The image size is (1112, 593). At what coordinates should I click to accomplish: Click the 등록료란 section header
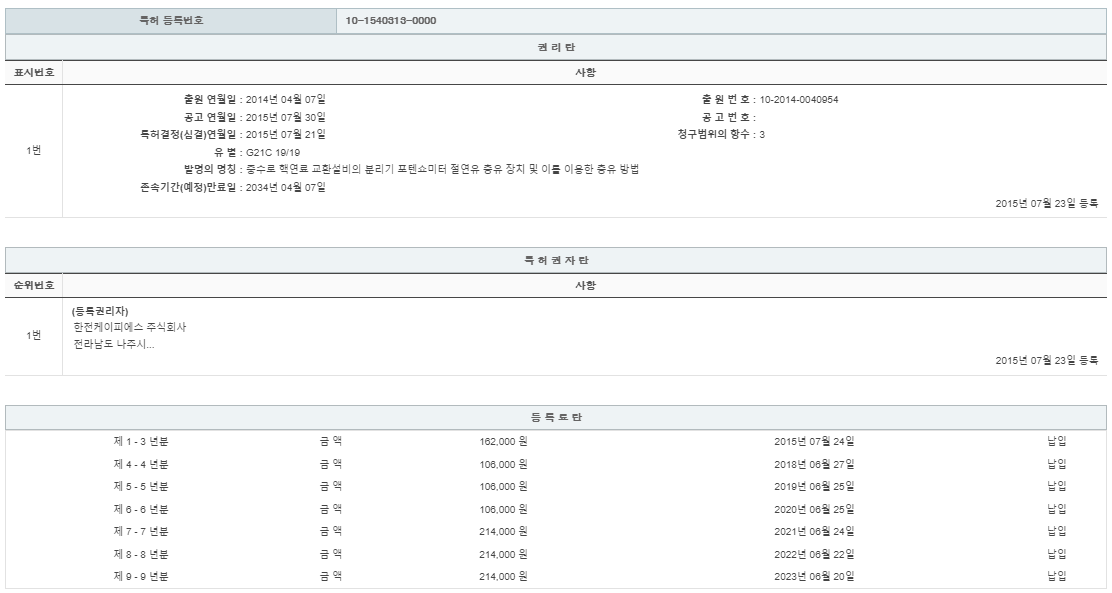coord(556,416)
